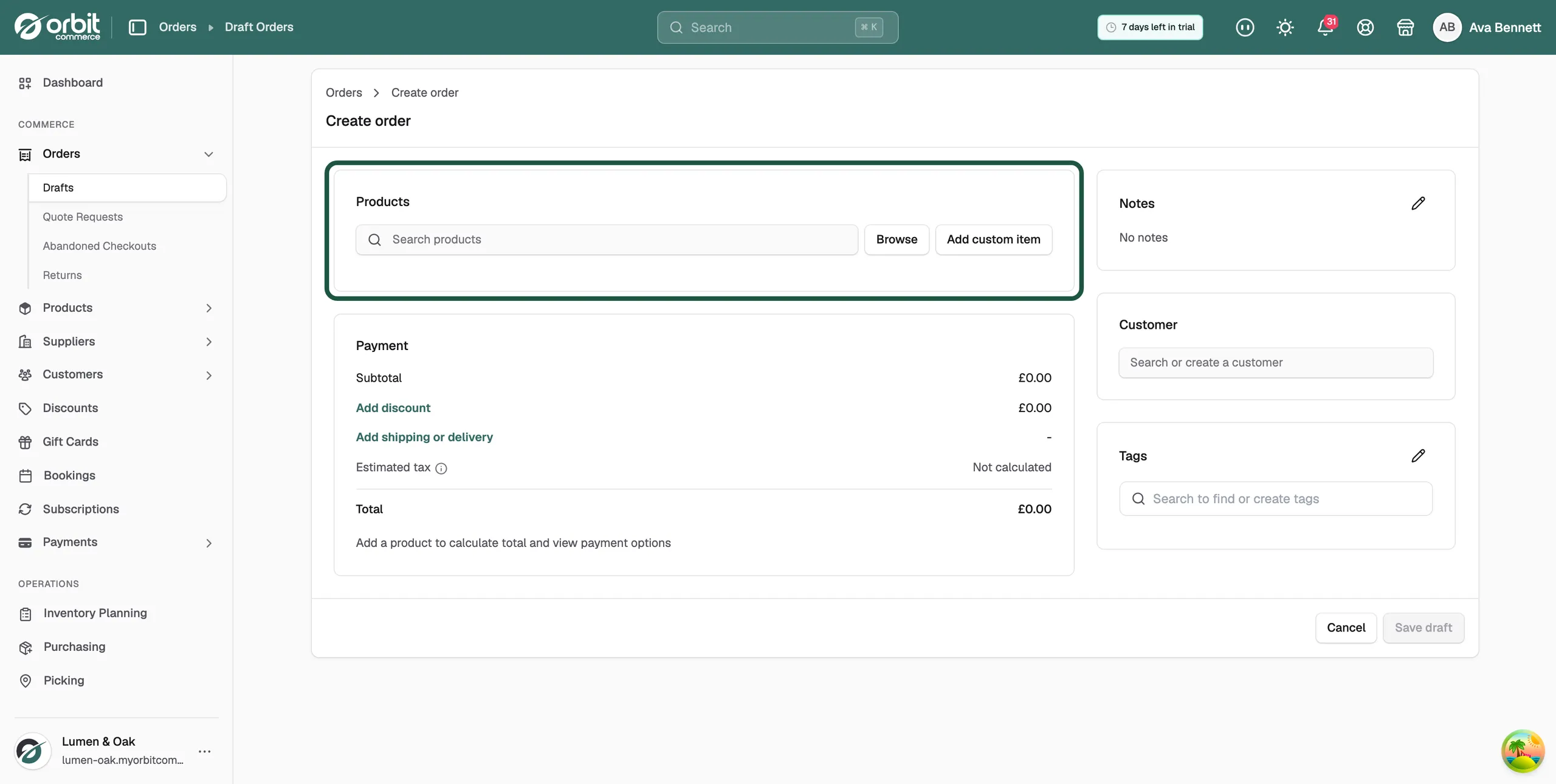
Task: Click the Customers people icon
Action: coord(25,375)
